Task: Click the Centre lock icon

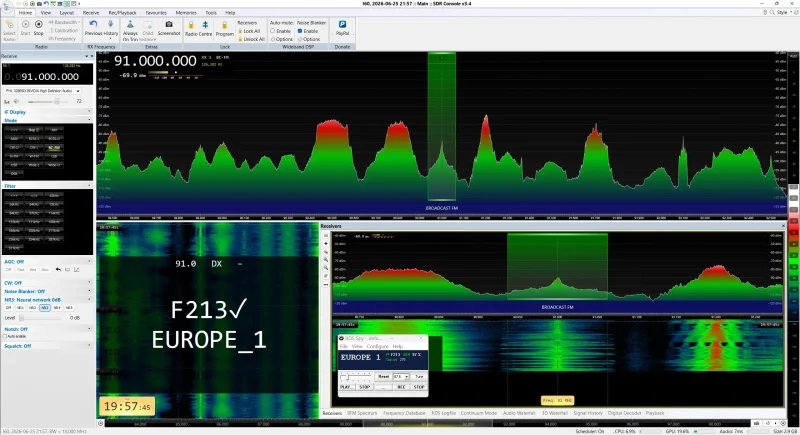Action: tap(205, 25)
